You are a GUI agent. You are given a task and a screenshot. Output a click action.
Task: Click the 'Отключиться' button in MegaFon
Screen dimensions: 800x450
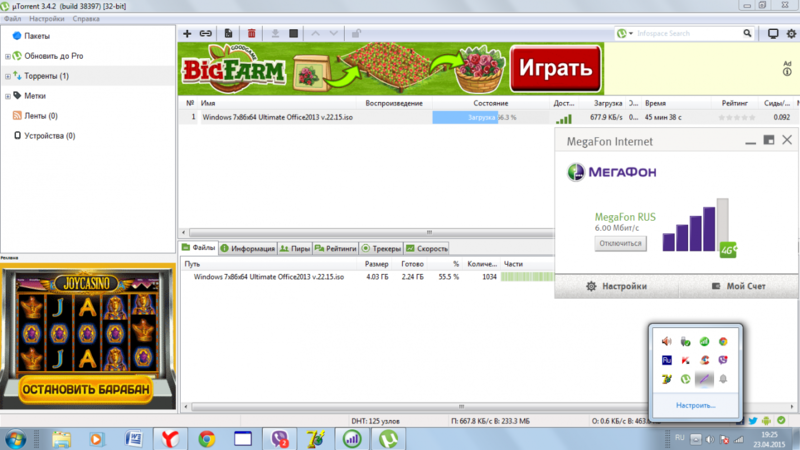[x=620, y=243]
